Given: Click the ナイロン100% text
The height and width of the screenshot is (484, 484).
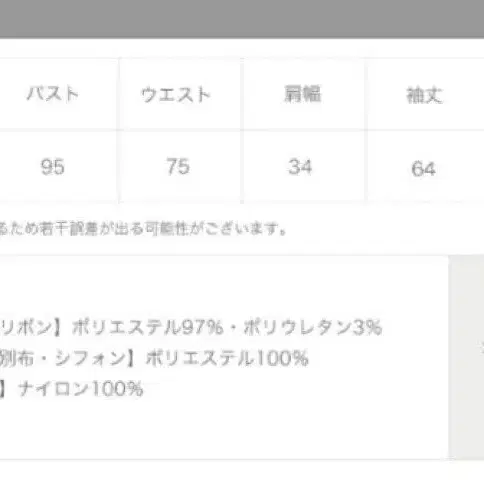Looking at the screenshot, I should point(81,389).
